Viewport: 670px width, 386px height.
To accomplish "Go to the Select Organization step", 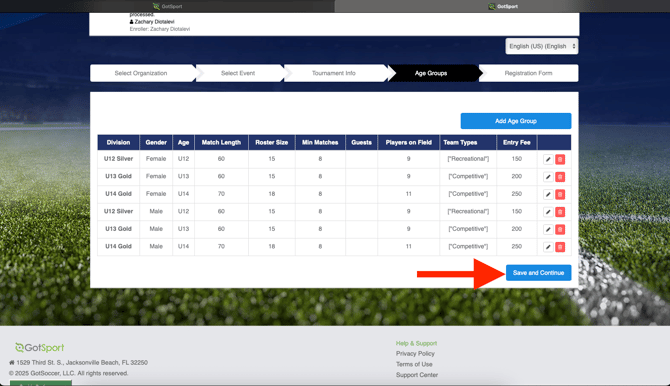I will coord(141,73).
